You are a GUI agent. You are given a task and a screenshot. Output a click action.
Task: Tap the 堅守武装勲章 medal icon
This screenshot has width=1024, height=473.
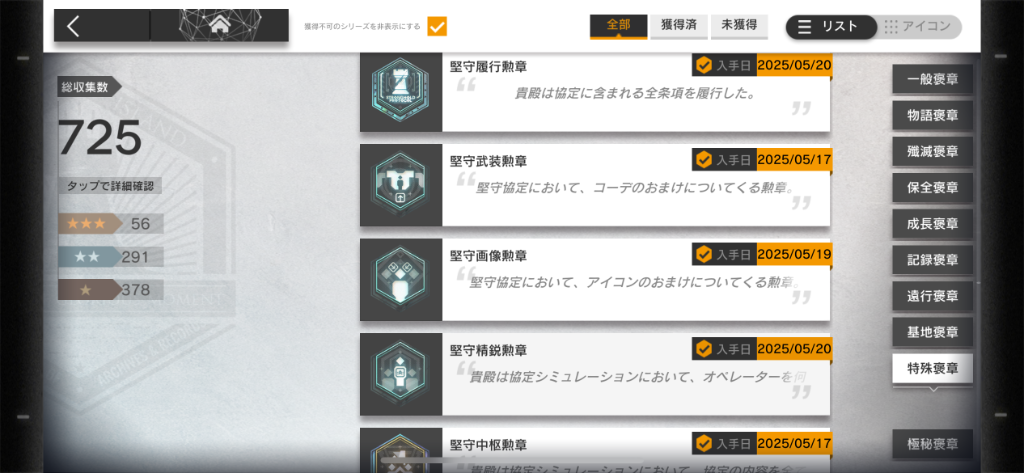[x=401, y=186]
